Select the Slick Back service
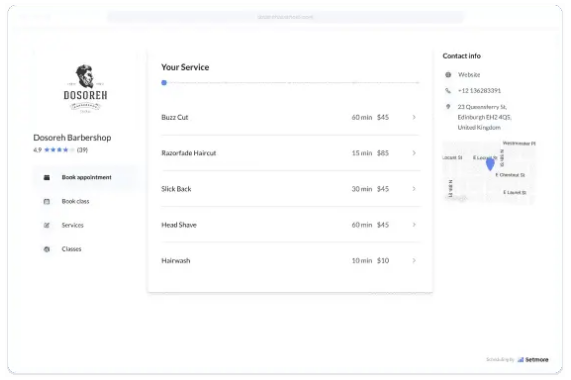Image resolution: width=571 pixels, height=380 pixels. 290,189
